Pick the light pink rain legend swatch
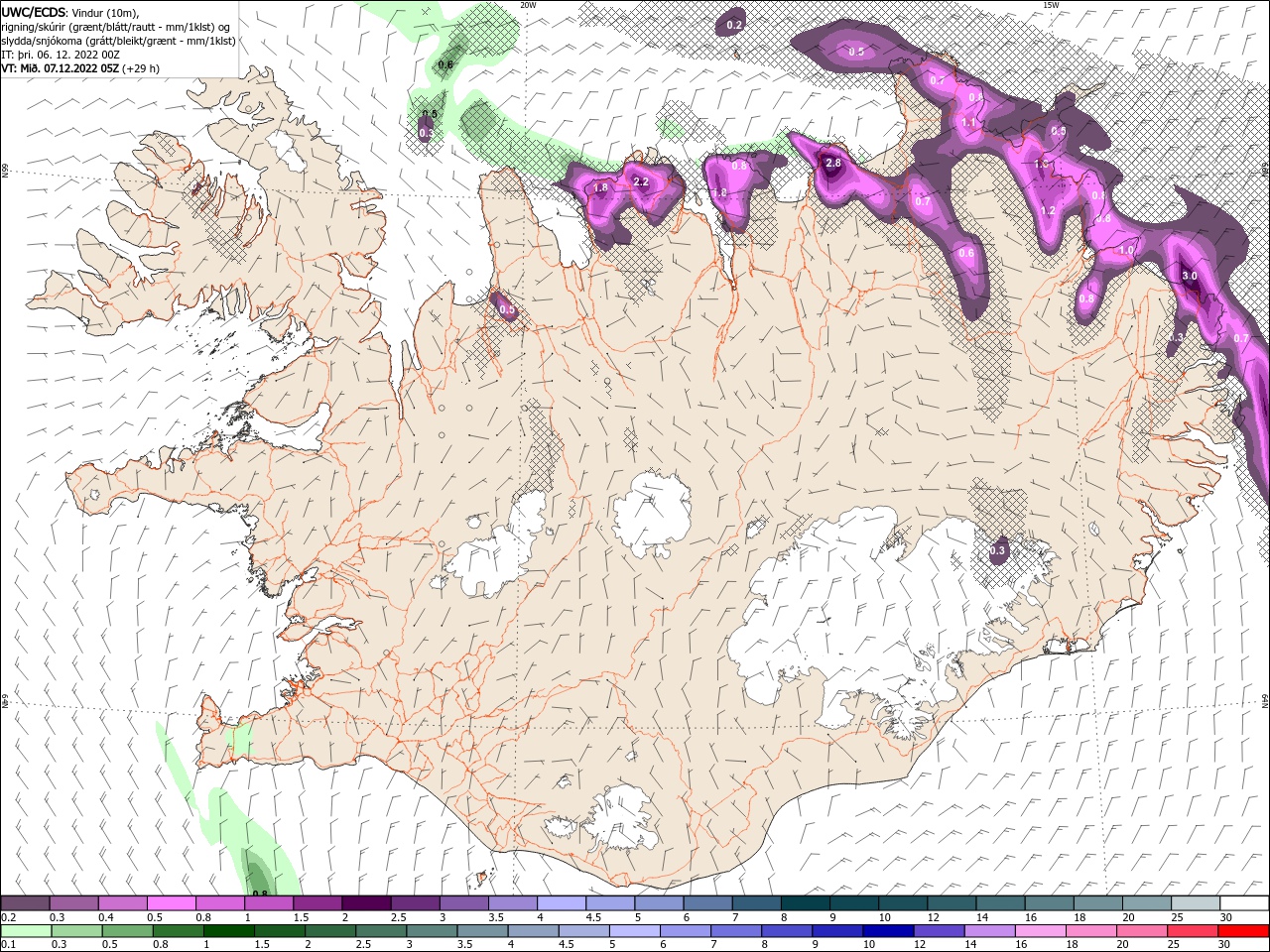Screen dimensions: 1270x952 click(x=1041, y=930)
